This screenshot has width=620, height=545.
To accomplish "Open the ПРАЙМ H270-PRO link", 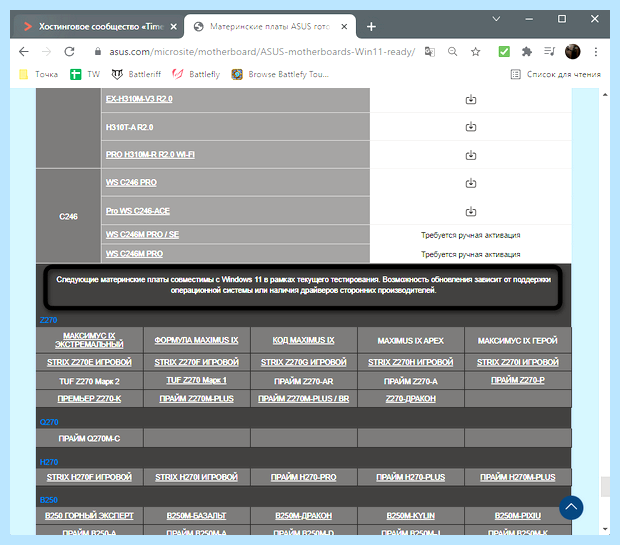I will pyautogui.click(x=303, y=477).
